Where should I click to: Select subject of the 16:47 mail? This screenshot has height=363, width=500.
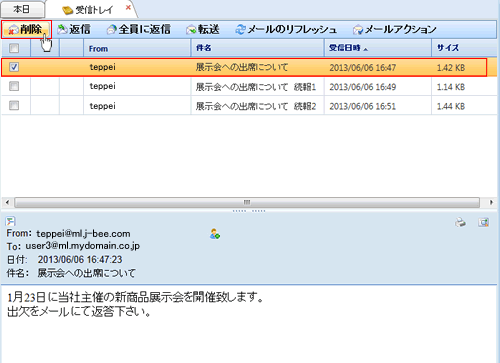click(x=242, y=67)
